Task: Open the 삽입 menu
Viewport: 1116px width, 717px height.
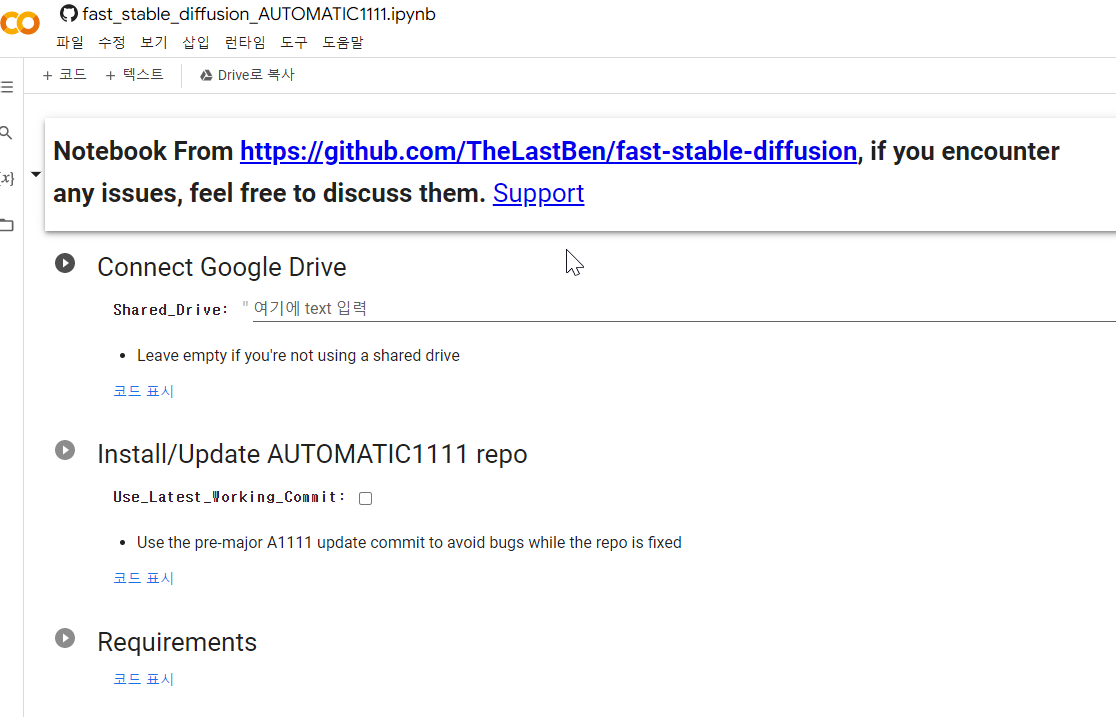Action: click(196, 43)
